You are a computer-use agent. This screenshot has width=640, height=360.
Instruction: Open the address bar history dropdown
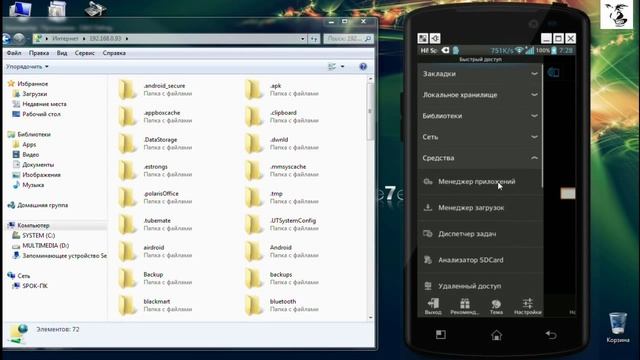pyautogui.click(x=302, y=39)
